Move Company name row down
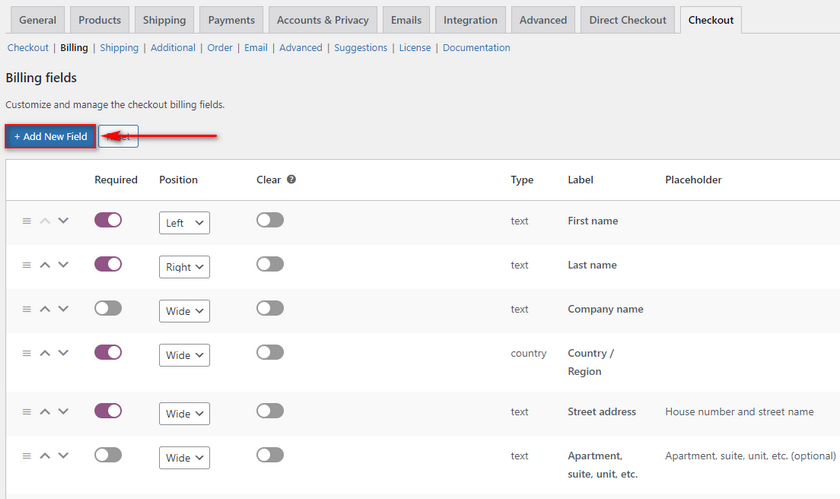 63,308
